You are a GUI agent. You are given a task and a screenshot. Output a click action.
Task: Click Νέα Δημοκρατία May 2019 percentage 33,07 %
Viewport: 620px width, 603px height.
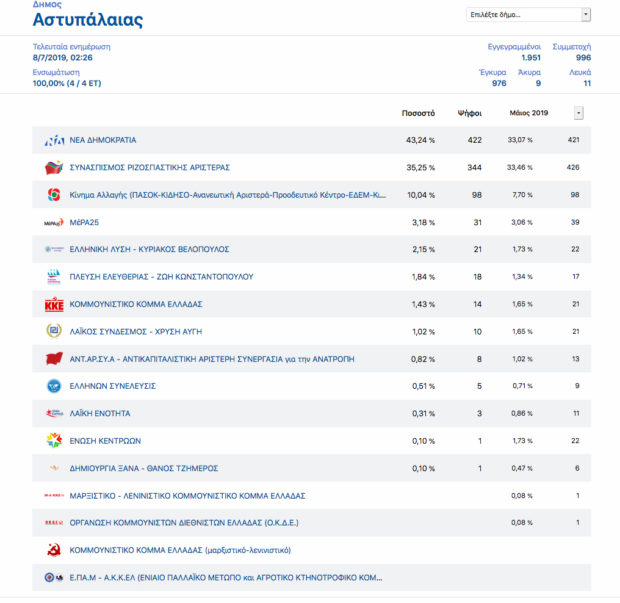pyautogui.click(x=520, y=140)
